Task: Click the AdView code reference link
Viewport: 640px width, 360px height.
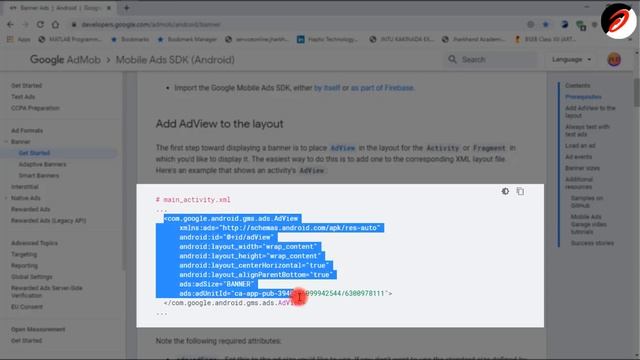Action: coord(342,148)
